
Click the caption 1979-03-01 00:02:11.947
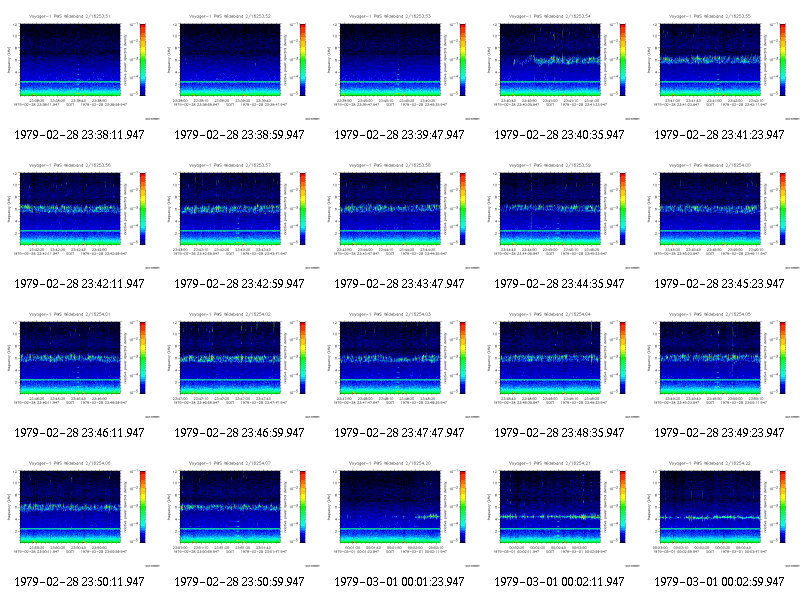559,582
